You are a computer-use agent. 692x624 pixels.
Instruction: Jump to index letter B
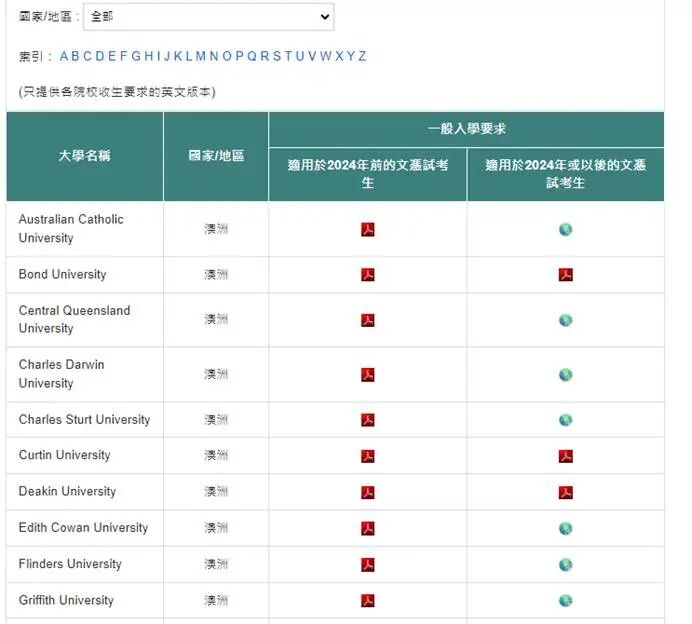(x=75, y=56)
